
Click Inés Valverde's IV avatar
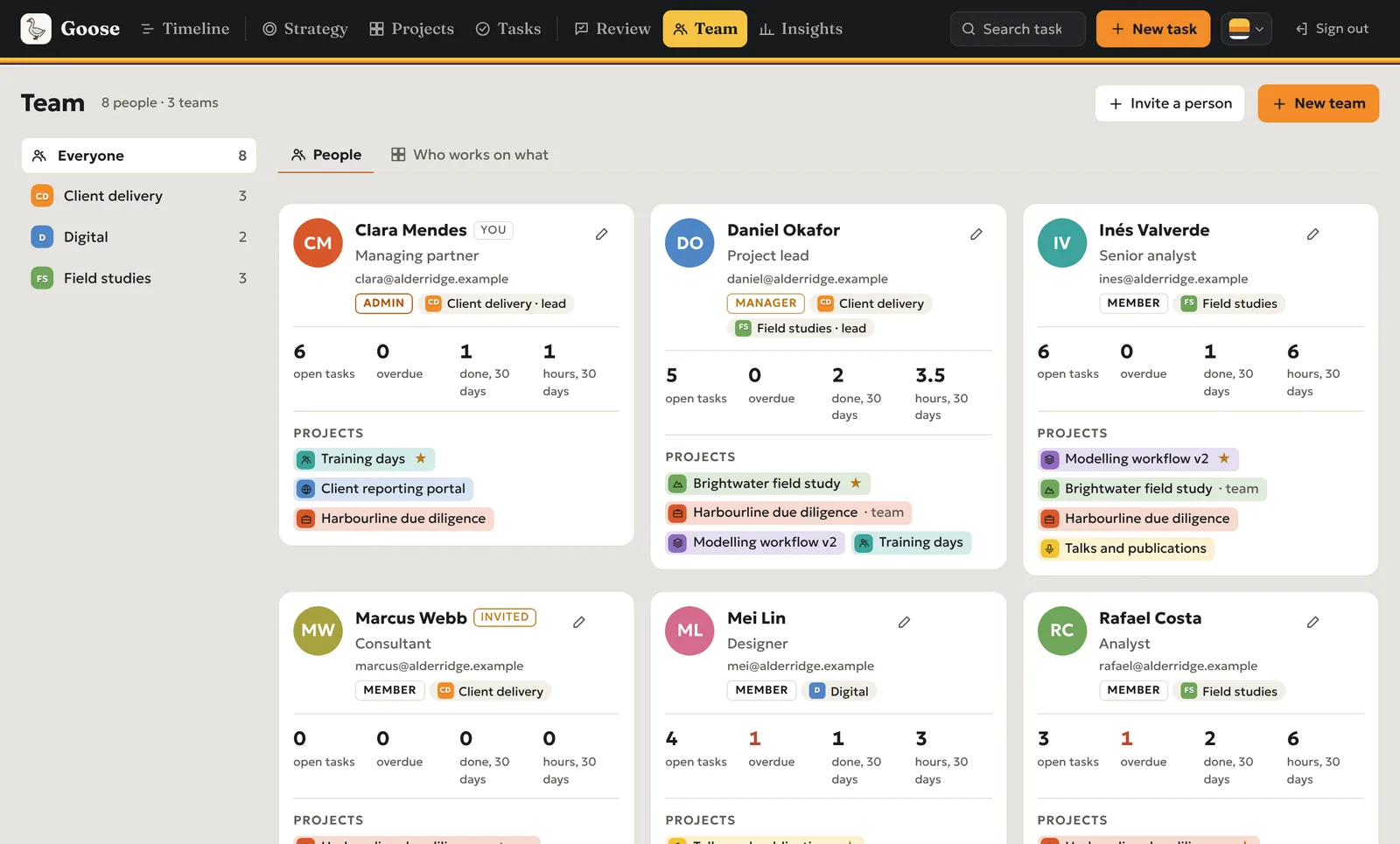(1062, 243)
